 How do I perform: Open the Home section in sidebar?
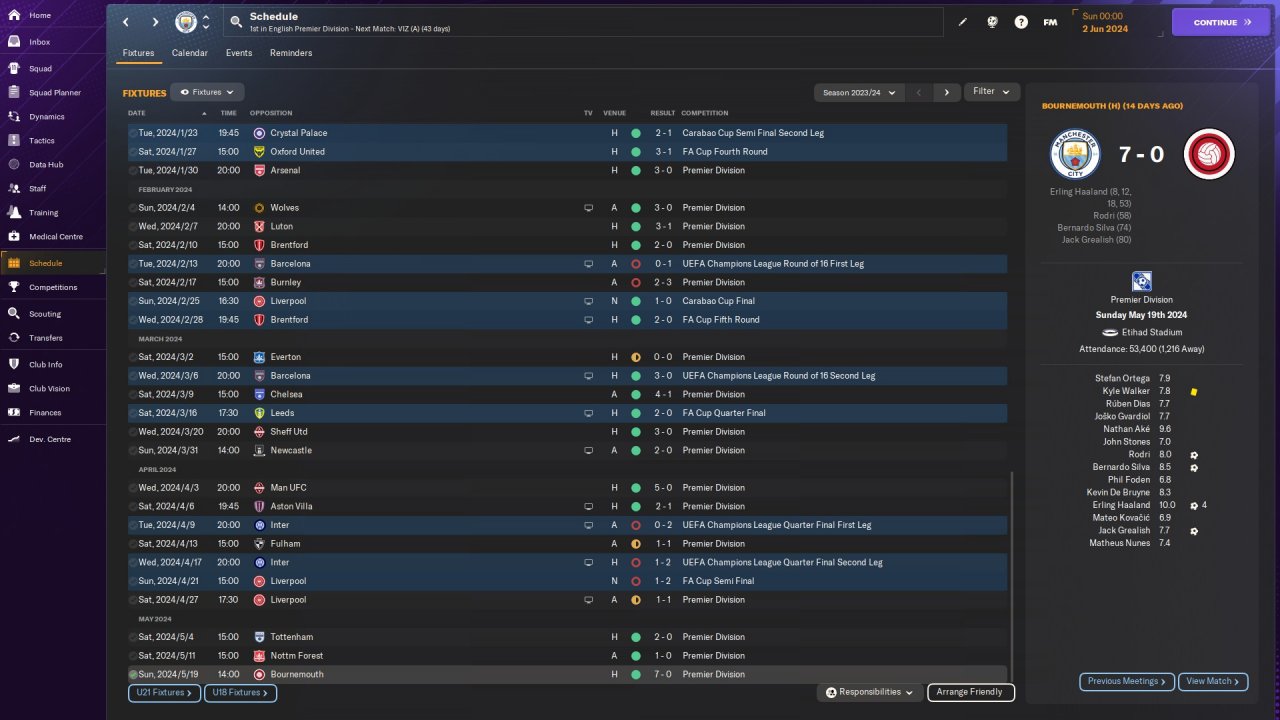coord(53,15)
